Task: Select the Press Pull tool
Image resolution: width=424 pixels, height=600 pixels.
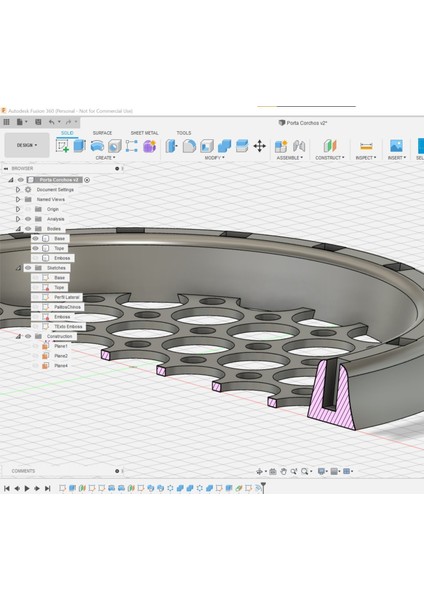Action: pos(171,146)
